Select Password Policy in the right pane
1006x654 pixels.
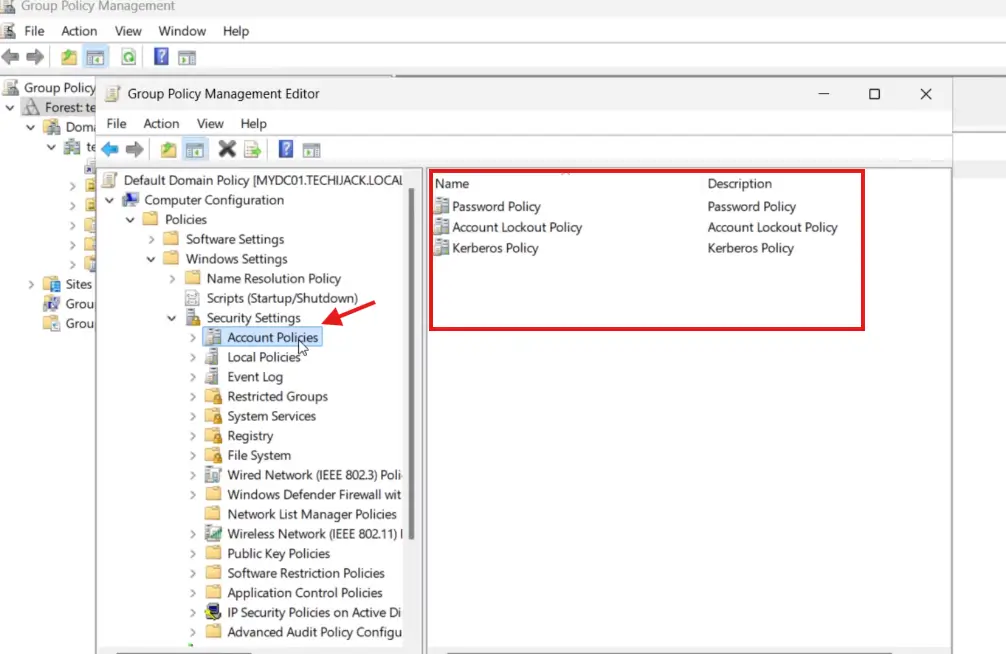pos(496,207)
